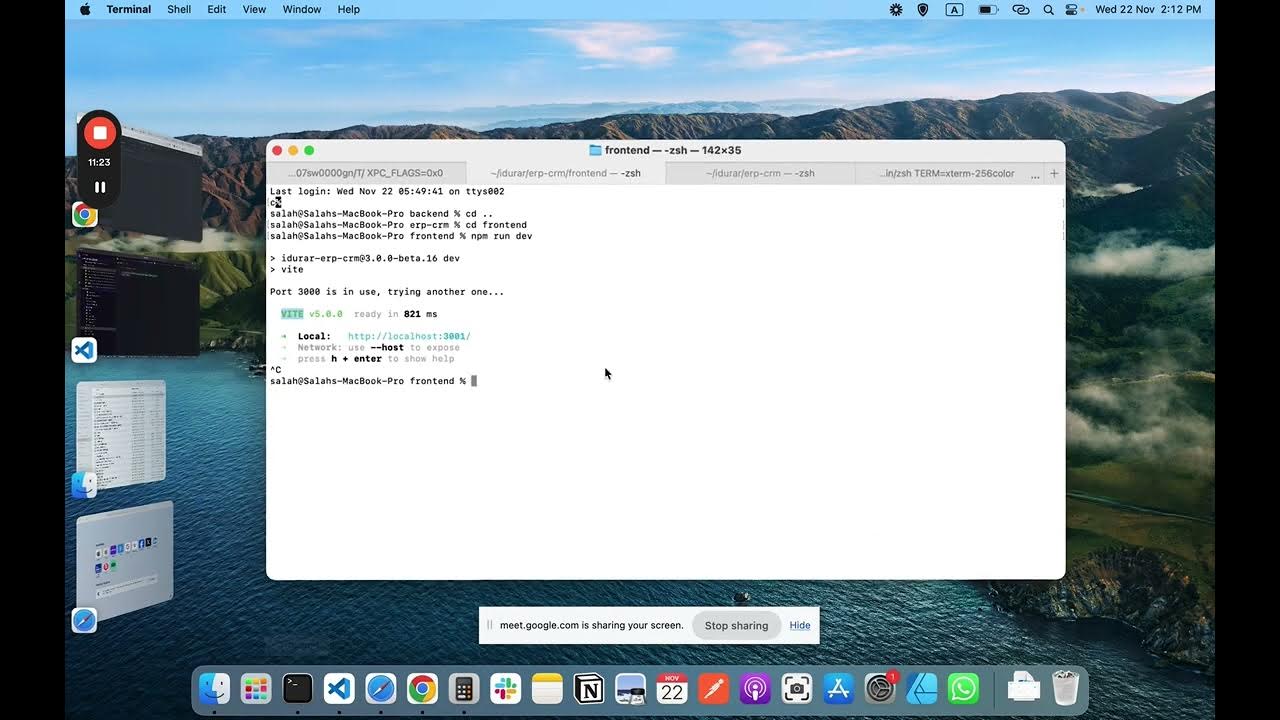Click the Stop sharing button
The height and width of the screenshot is (720, 1280).
pos(736,625)
